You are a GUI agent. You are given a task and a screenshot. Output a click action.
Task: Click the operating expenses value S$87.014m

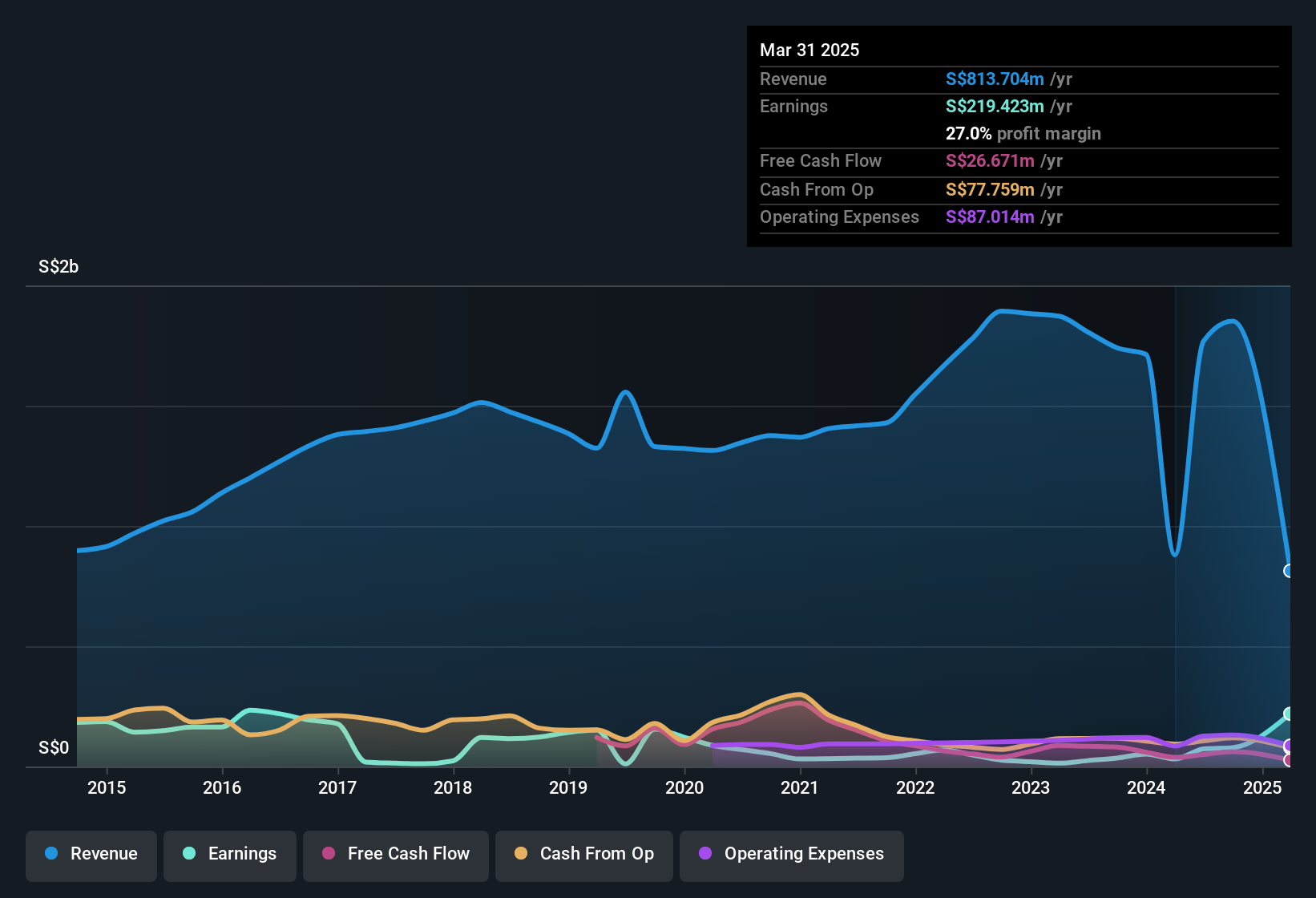990,216
